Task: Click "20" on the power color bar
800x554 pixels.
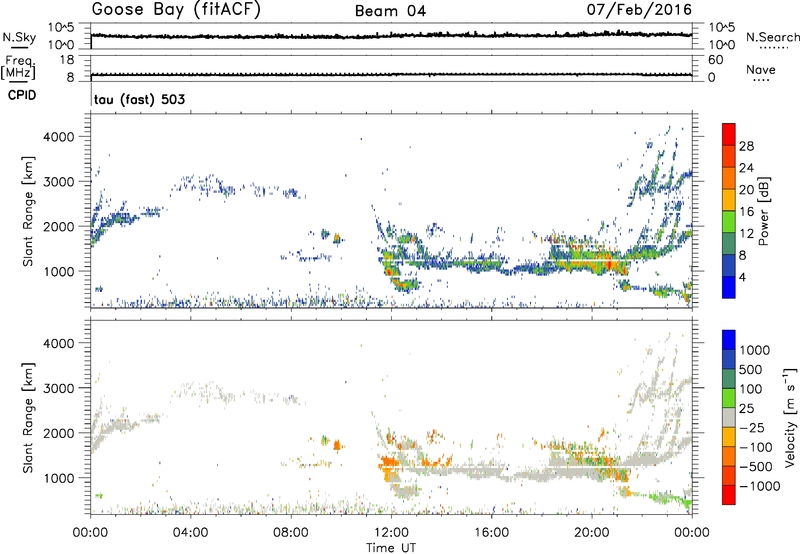Action: click(746, 190)
